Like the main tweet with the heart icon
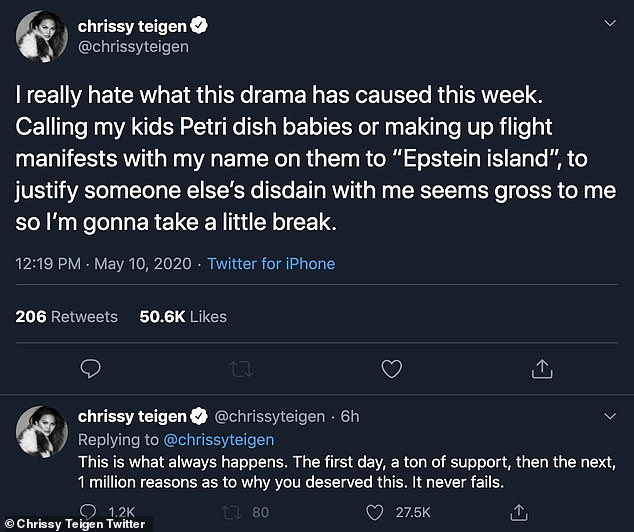The width and height of the screenshot is (634, 532). (392, 369)
